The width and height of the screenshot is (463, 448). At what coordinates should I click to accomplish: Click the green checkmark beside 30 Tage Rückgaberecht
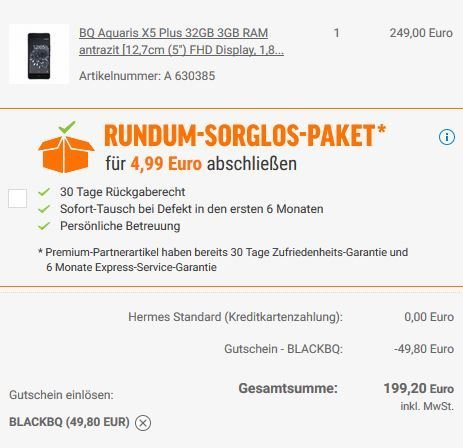tap(44, 192)
